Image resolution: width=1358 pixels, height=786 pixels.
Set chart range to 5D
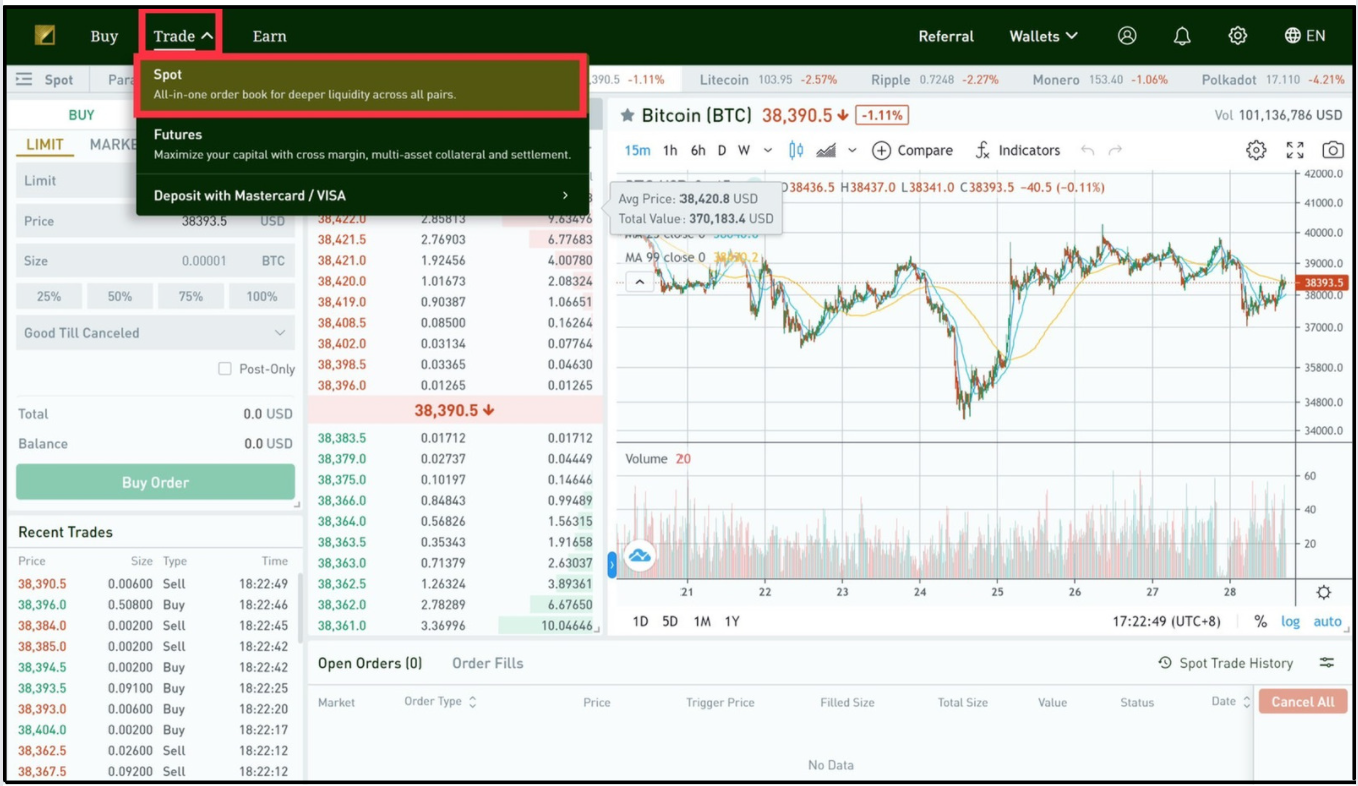tap(670, 621)
